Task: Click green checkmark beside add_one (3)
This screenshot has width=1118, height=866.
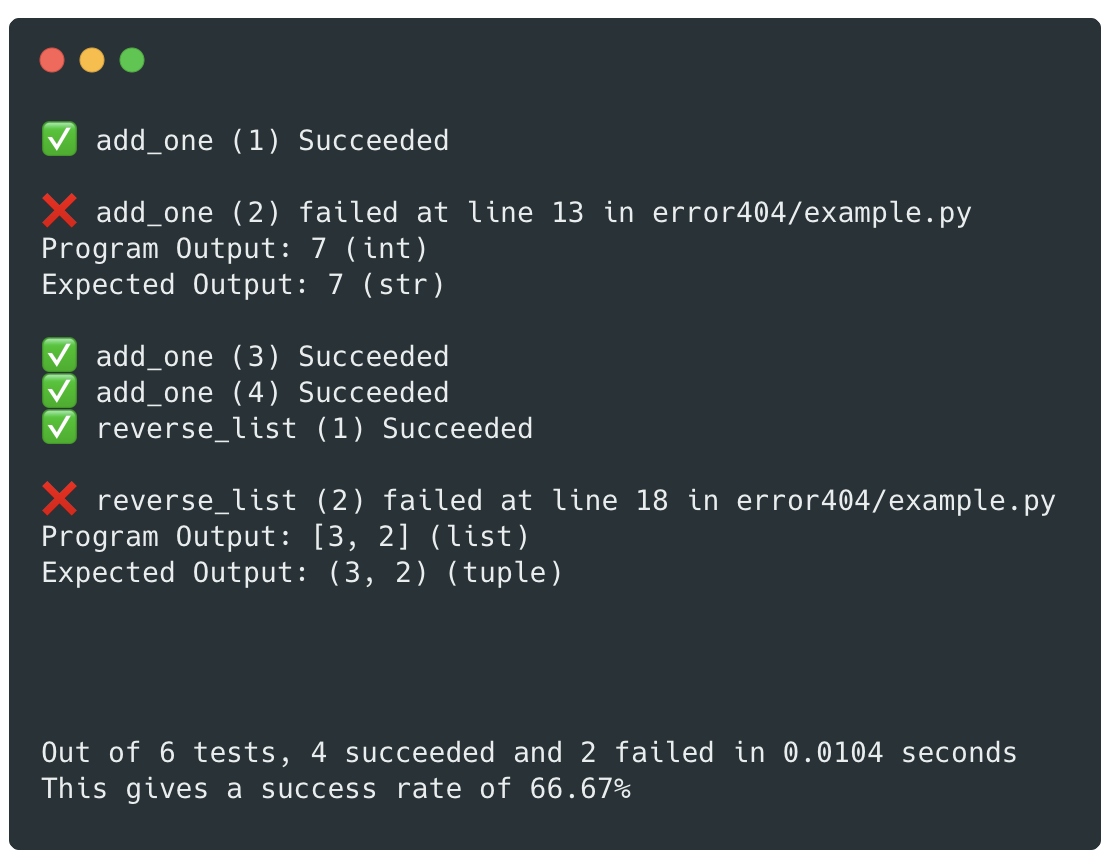Action: coord(59,356)
